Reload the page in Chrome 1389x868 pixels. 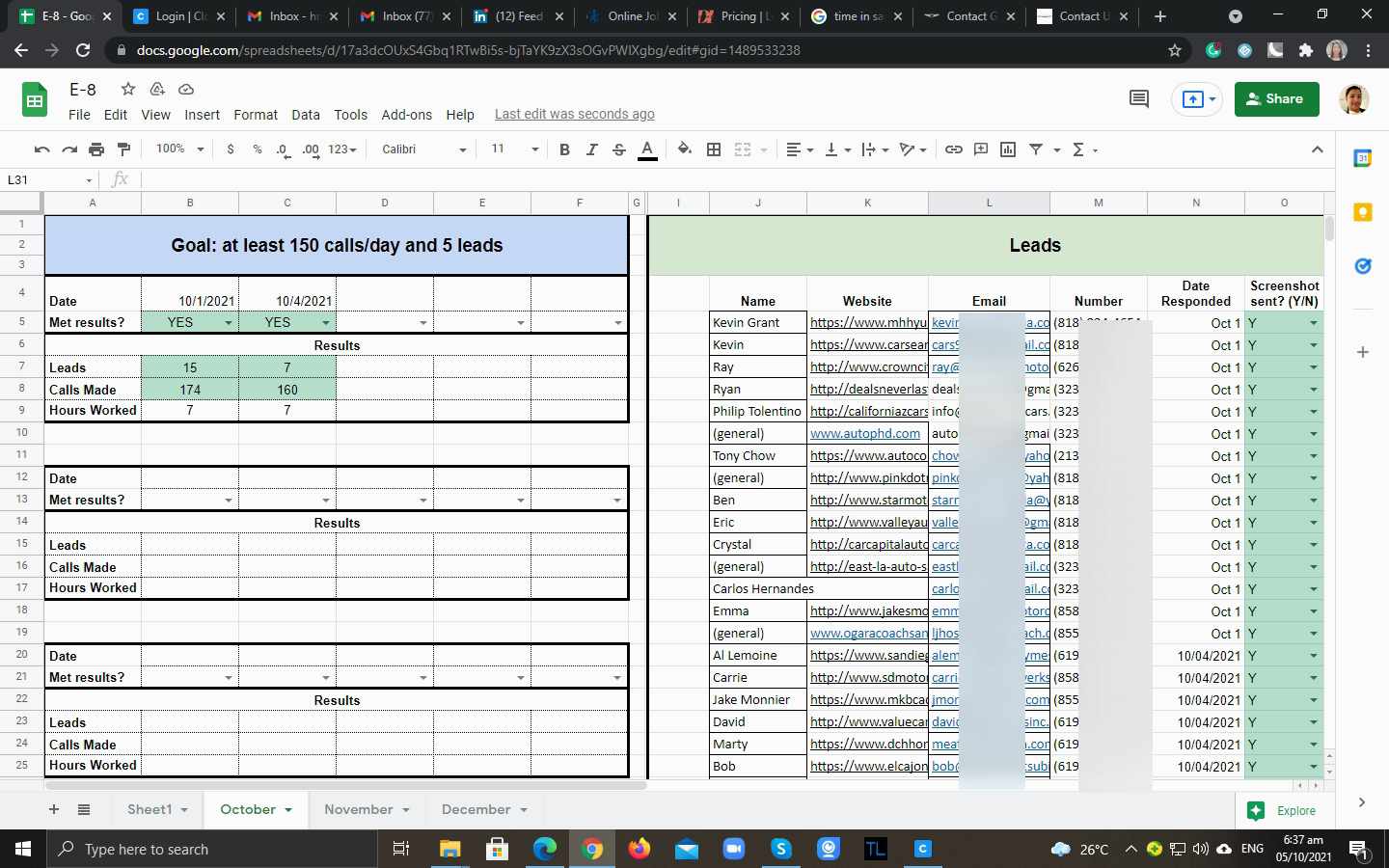tap(83, 50)
